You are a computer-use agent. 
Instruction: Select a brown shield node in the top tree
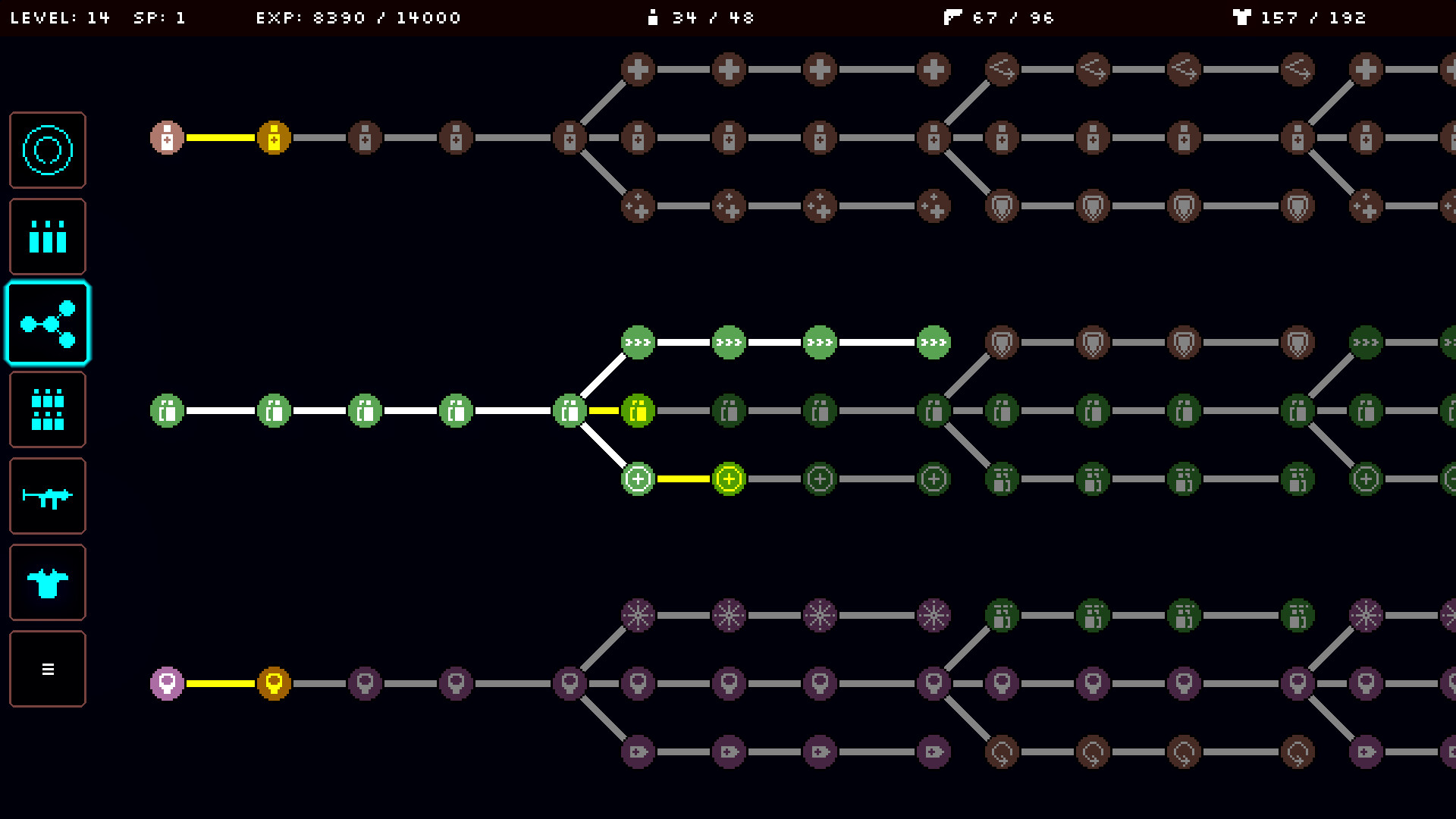(x=1002, y=206)
